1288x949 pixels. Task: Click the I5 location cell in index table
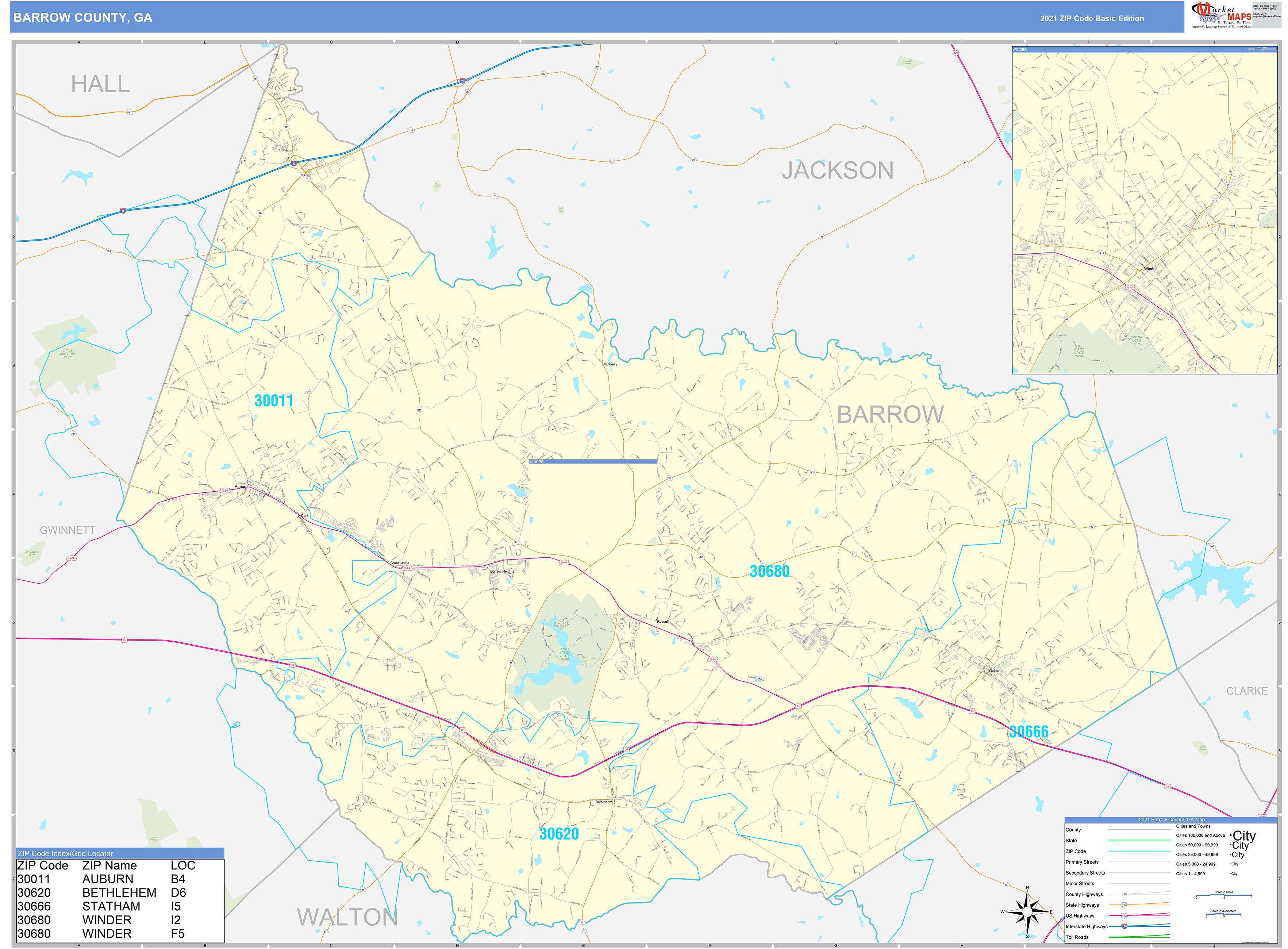pyautogui.click(x=175, y=907)
